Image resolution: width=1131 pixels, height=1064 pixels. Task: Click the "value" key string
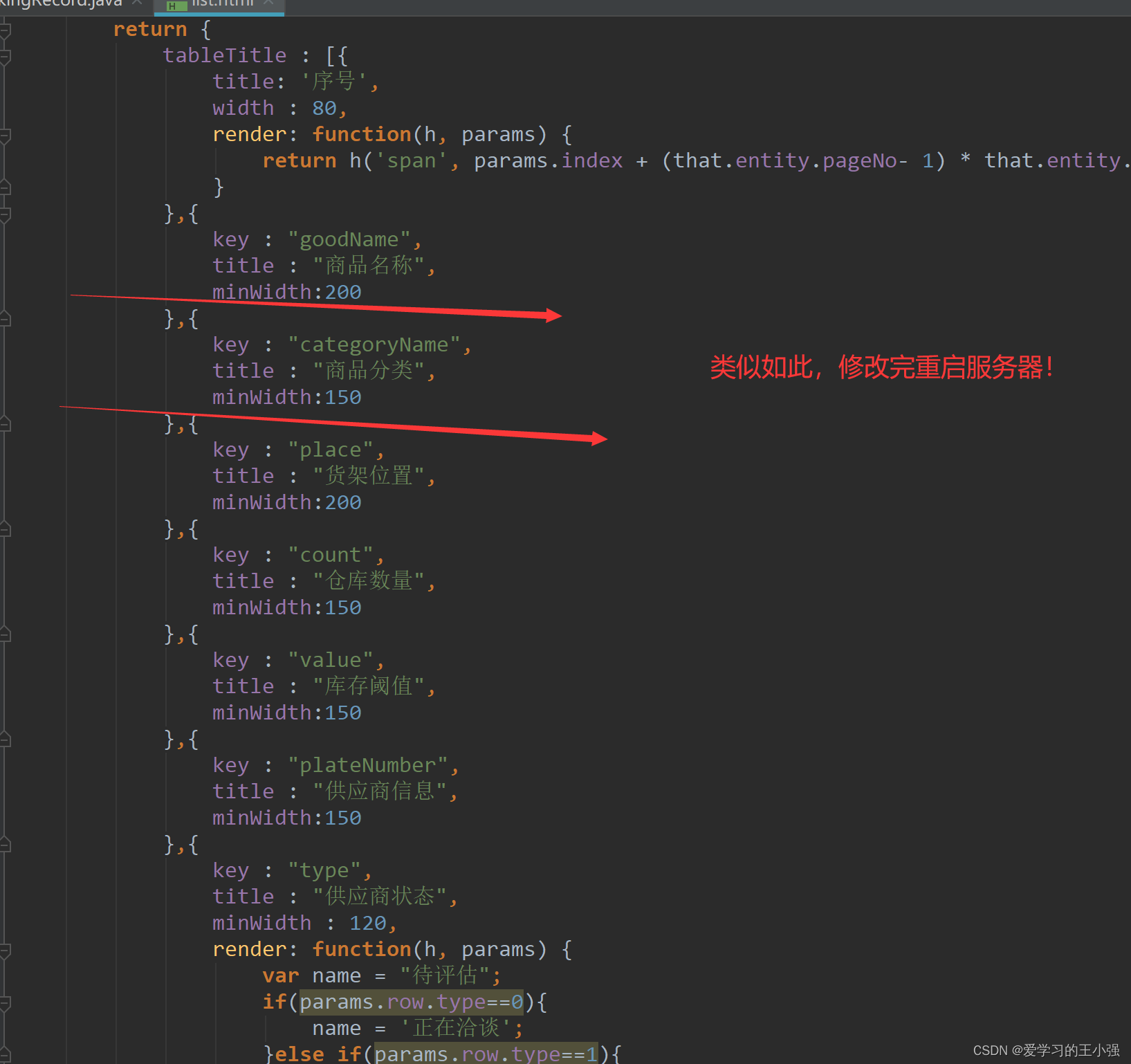tap(331, 660)
